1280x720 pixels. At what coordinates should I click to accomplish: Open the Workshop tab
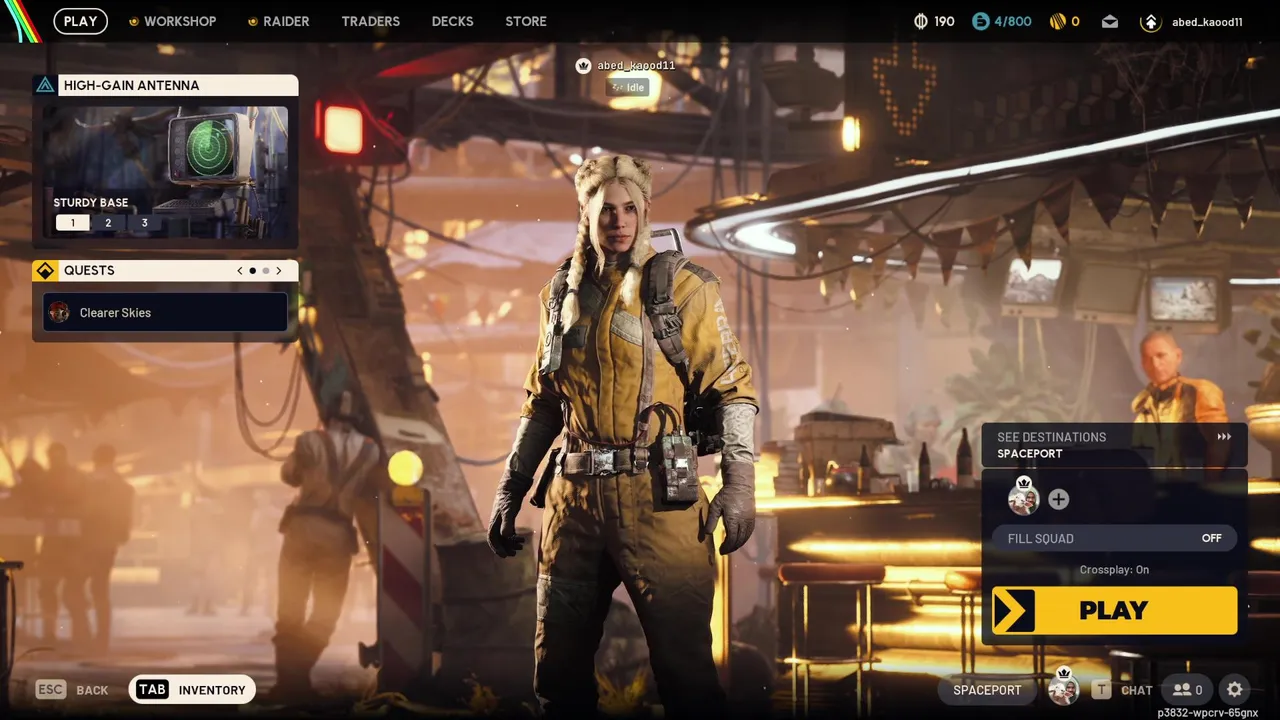point(180,21)
